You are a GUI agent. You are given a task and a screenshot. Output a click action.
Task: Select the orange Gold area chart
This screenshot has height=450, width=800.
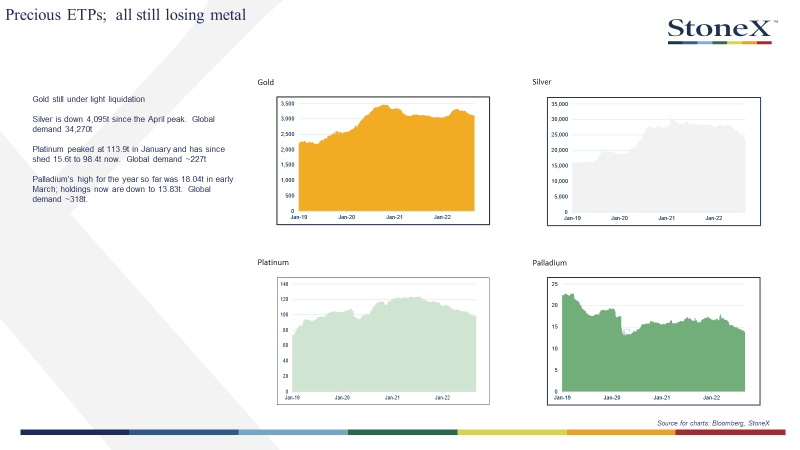pyautogui.click(x=383, y=160)
